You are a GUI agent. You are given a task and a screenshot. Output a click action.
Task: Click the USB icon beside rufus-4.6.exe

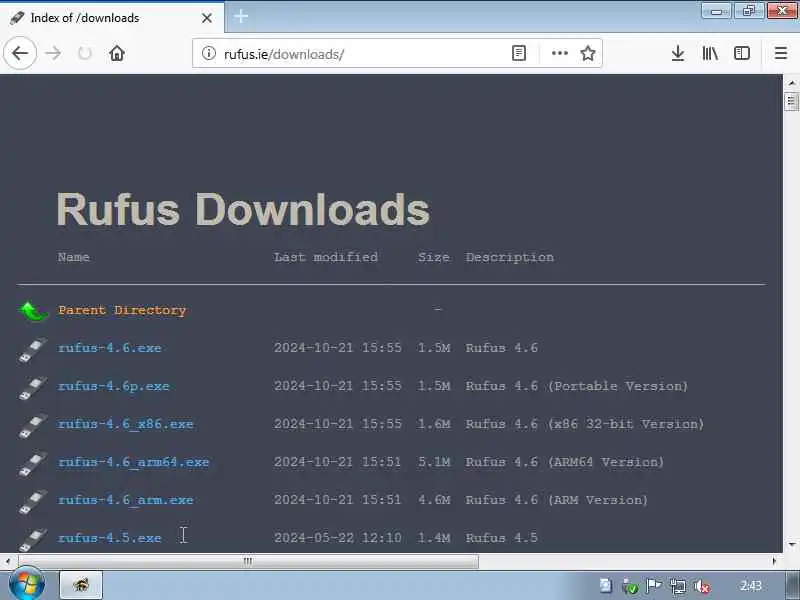33,349
